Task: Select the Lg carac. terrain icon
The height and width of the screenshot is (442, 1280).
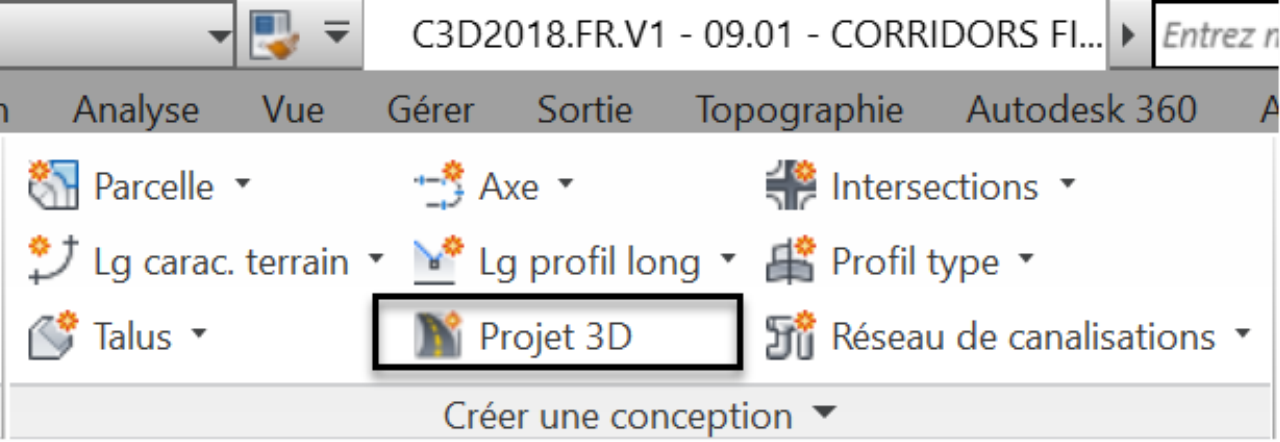Action: coord(53,261)
